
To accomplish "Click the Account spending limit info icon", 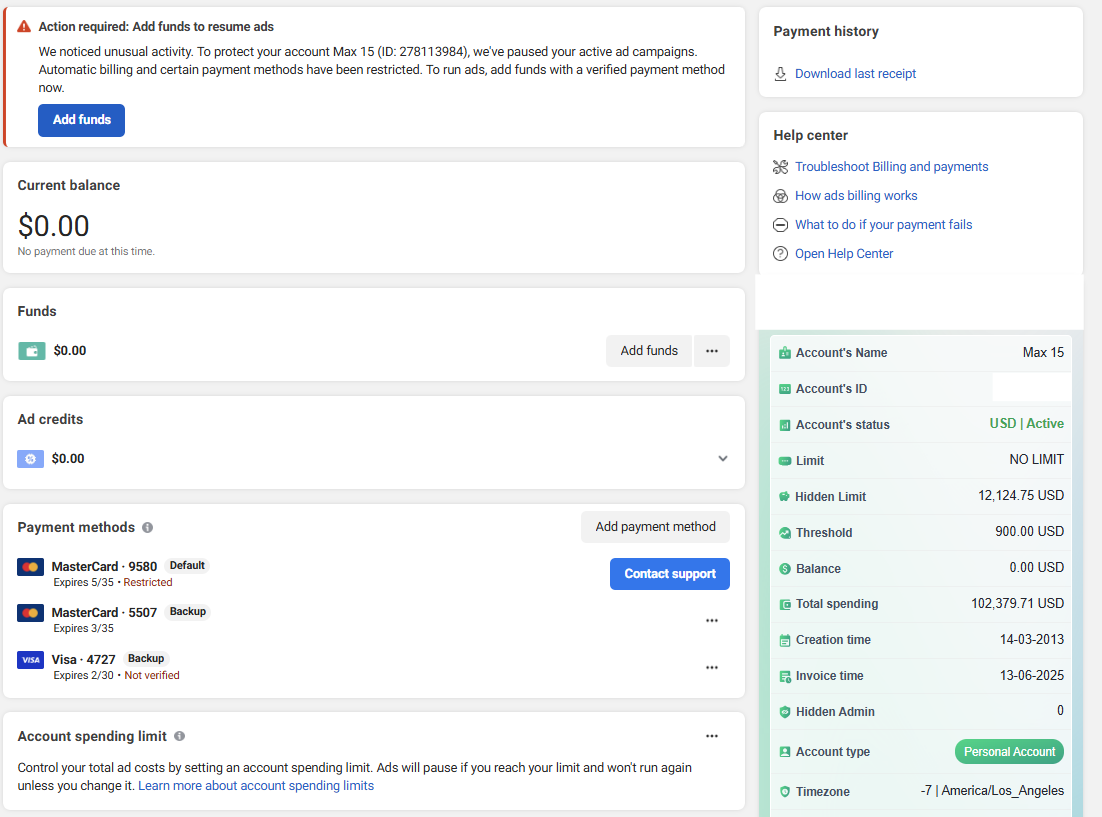I will coord(180,736).
